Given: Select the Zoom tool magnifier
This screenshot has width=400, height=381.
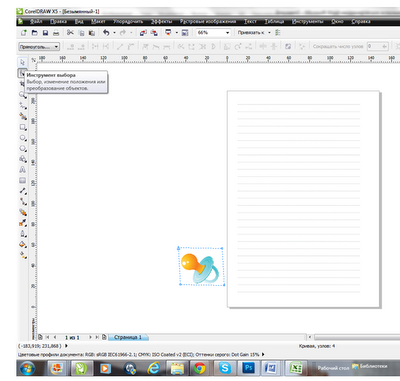Looking at the screenshot, I should coord(22,95).
